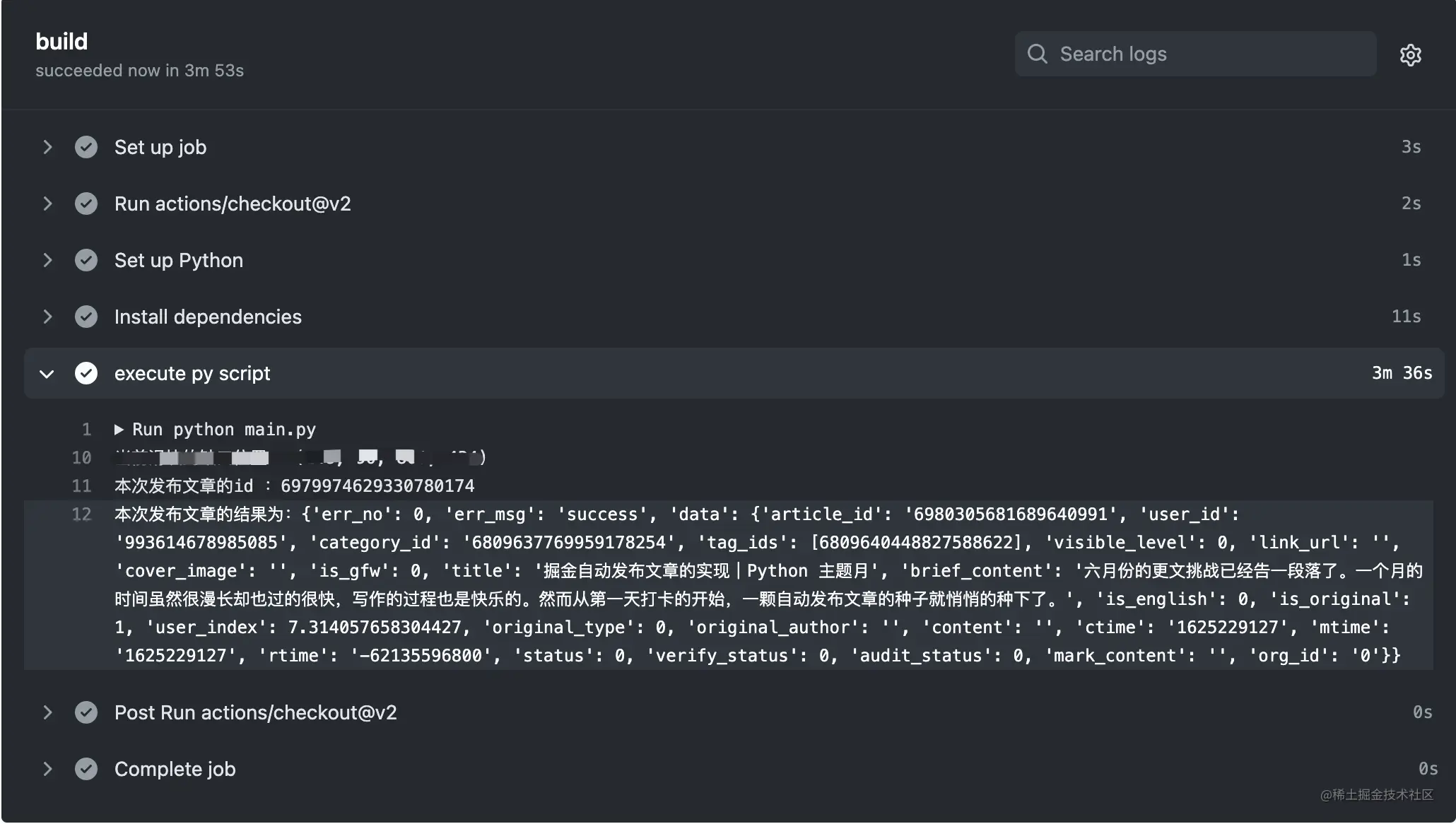Click success check icon beside Set up job
The width and height of the screenshot is (1456, 824).
pos(86,147)
